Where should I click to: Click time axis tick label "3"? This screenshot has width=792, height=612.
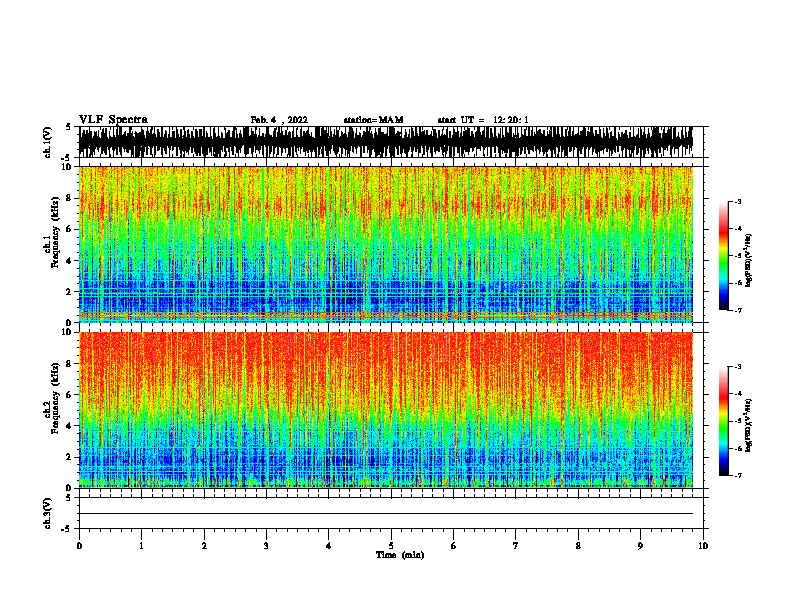pyautogui.click(x=266, y=545)
